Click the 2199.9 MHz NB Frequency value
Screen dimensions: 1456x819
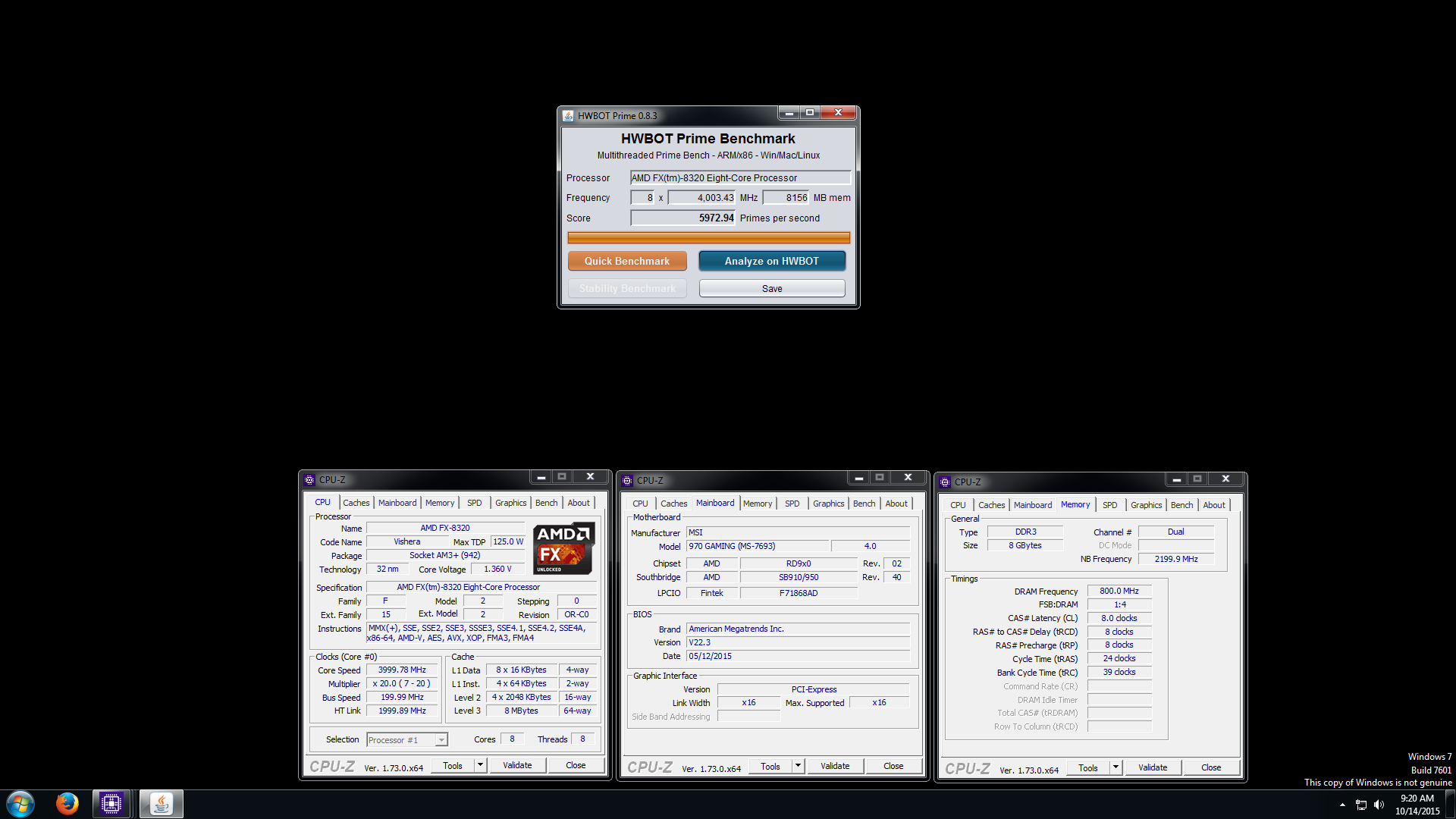pyautogui.click(x=1176, y=560)
